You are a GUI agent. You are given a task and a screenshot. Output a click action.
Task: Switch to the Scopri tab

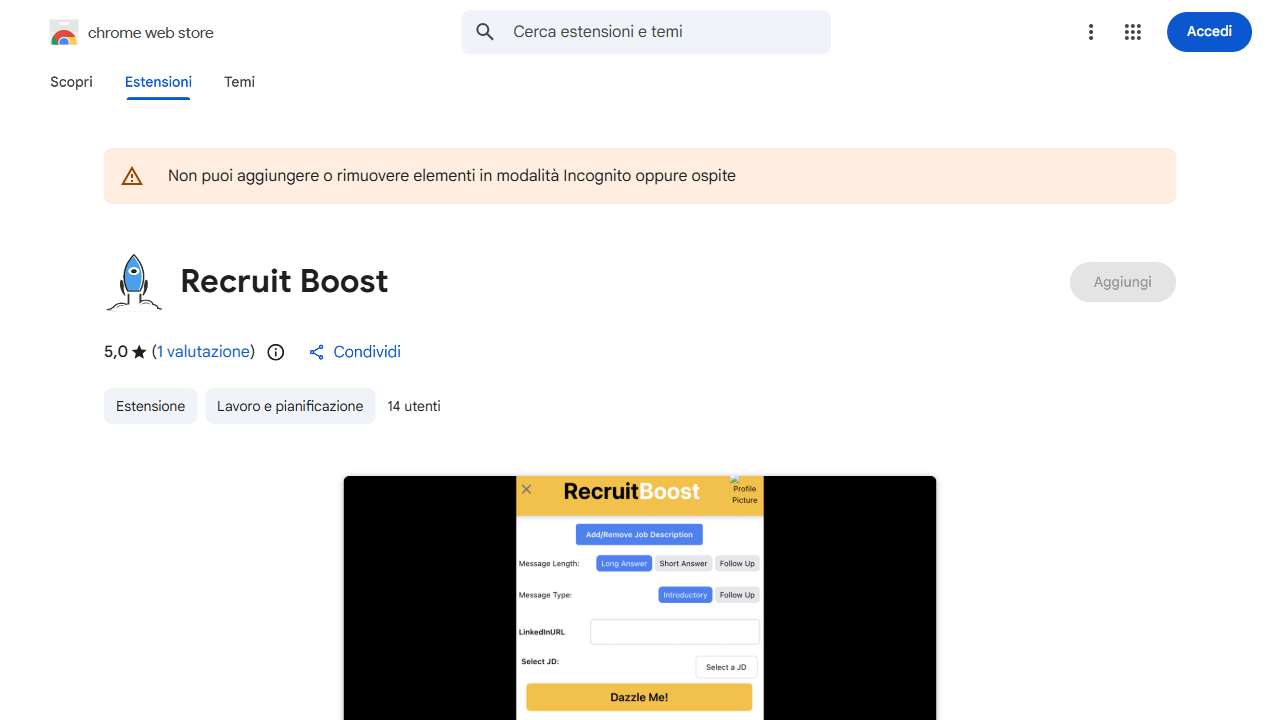[71, 82]
